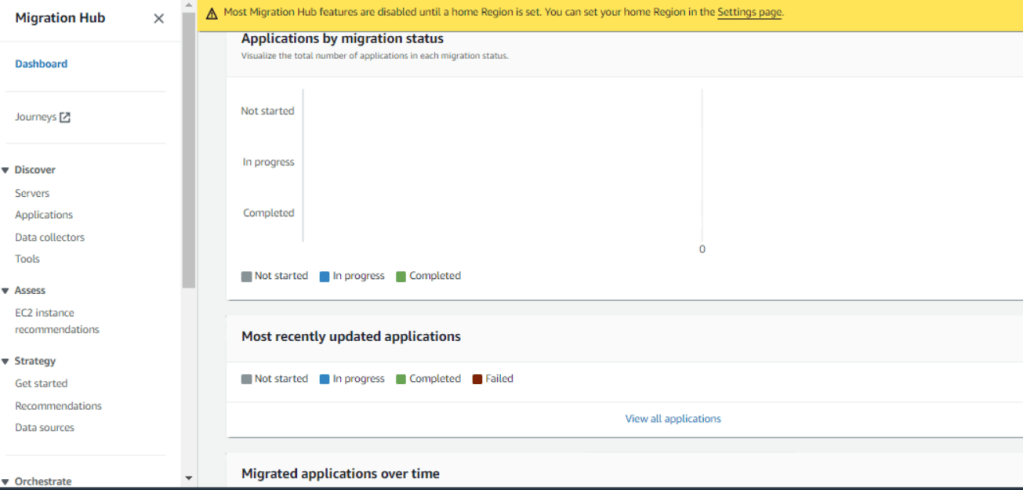This screenshot has height=490, width=1023.
Task: Open the Settings page link in banner
Action: click(749, 13)
